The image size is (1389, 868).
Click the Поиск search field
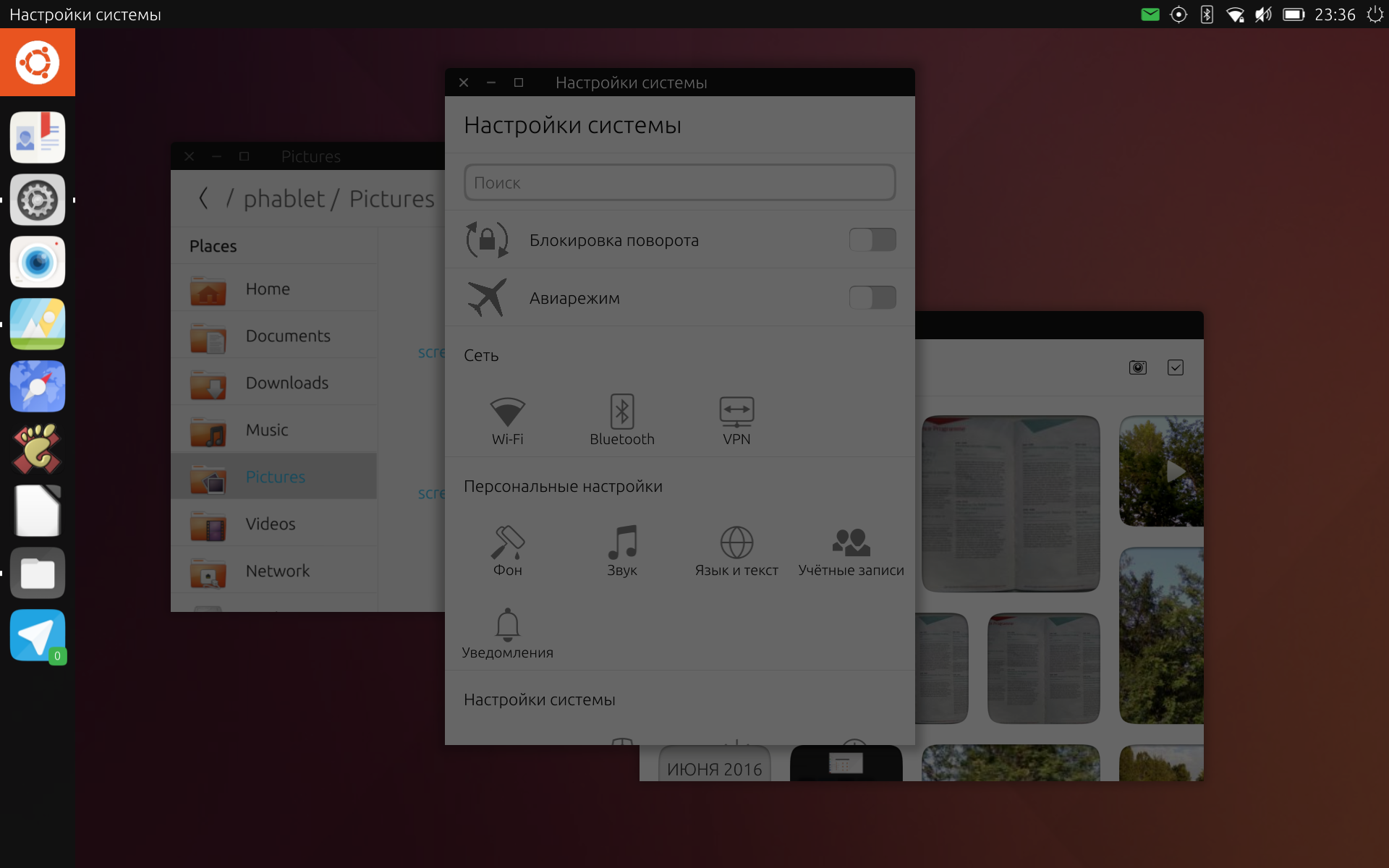click(x=679, y=183)
